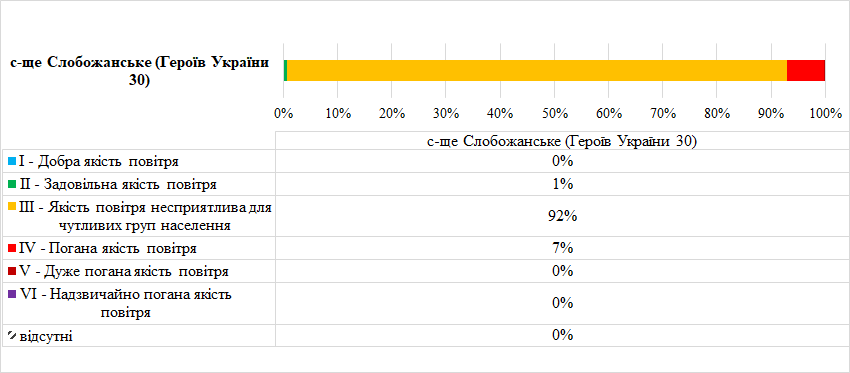Select the thin green bar segment at 0%
The height and width of the screenshot is (373, 850).
pos(285,70)
